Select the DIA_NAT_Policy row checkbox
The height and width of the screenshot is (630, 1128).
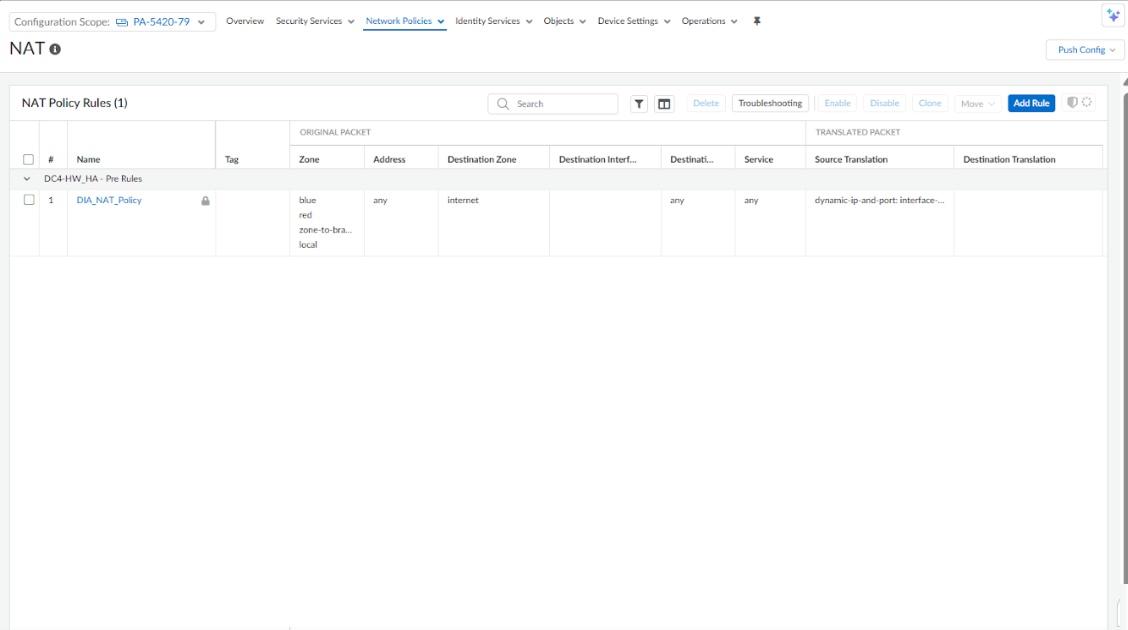click(x=29, y=200)
